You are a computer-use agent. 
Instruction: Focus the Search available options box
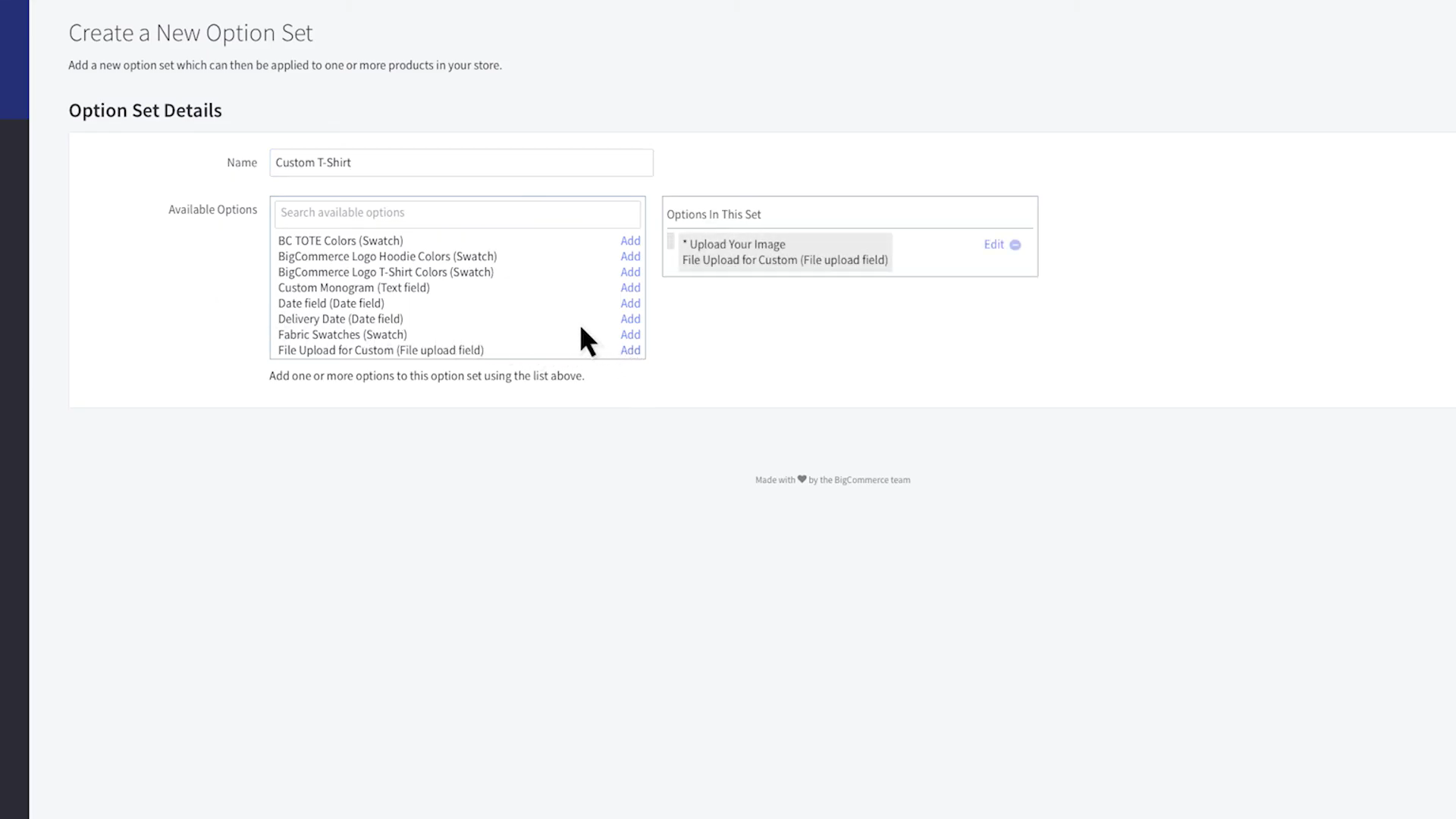point(457,213)
